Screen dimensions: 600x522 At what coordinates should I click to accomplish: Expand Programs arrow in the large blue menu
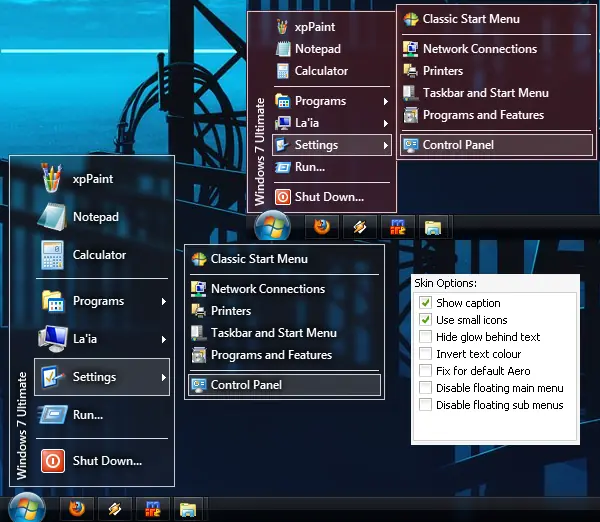tap(164, 302)
